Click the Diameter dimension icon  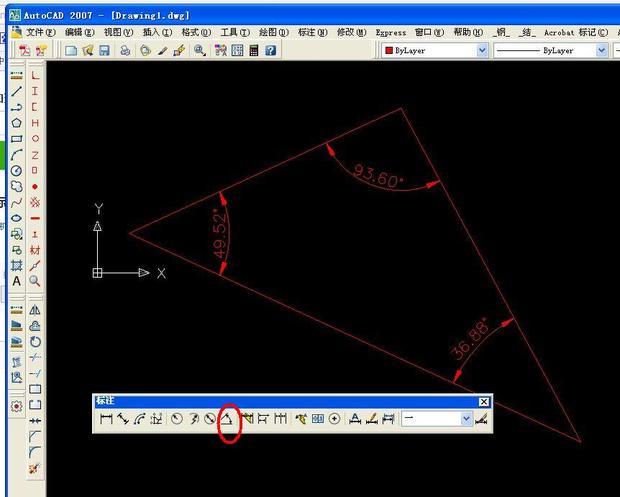click(210, 419)
